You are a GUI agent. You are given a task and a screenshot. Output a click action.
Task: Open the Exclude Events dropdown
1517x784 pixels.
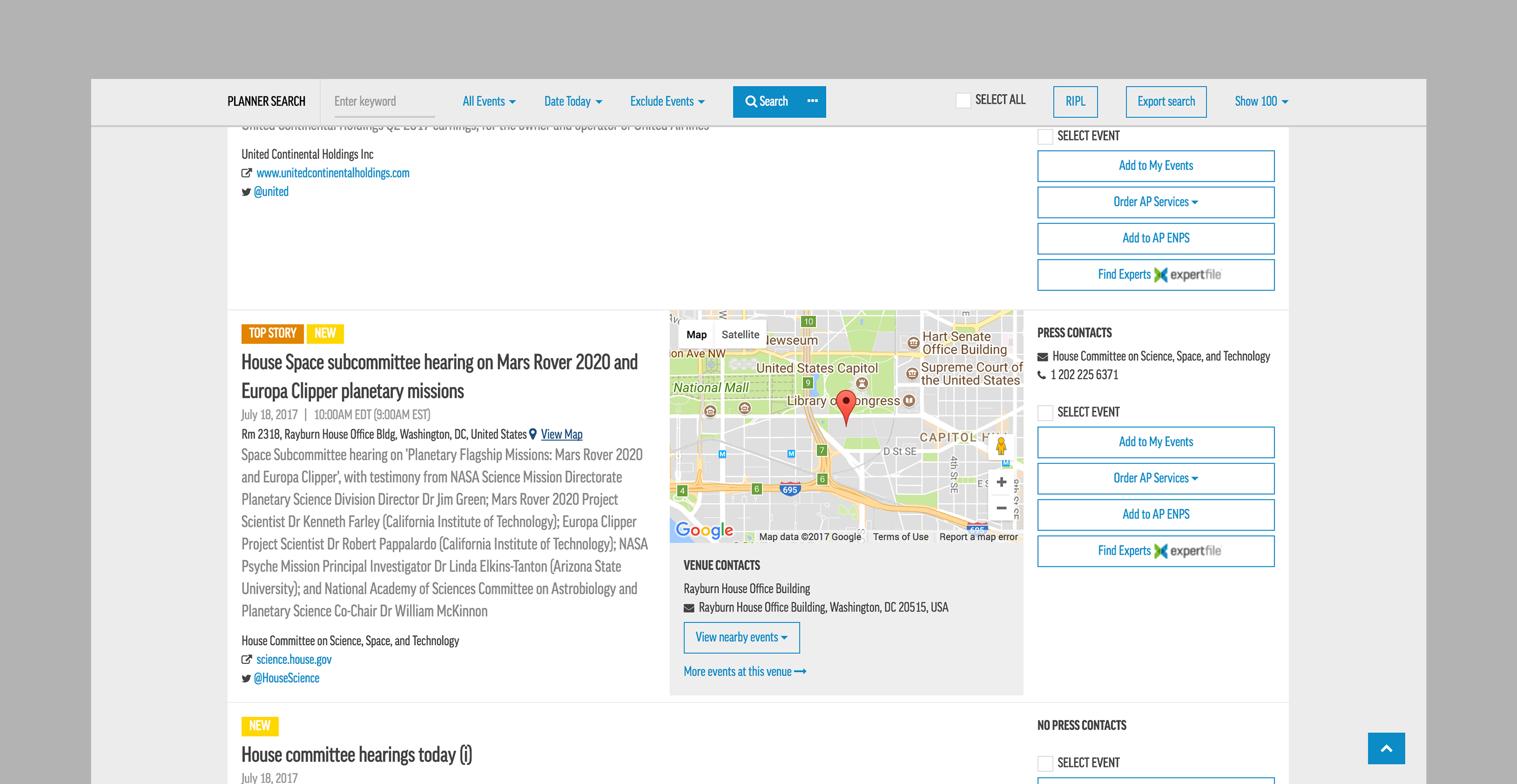point(667,101)
